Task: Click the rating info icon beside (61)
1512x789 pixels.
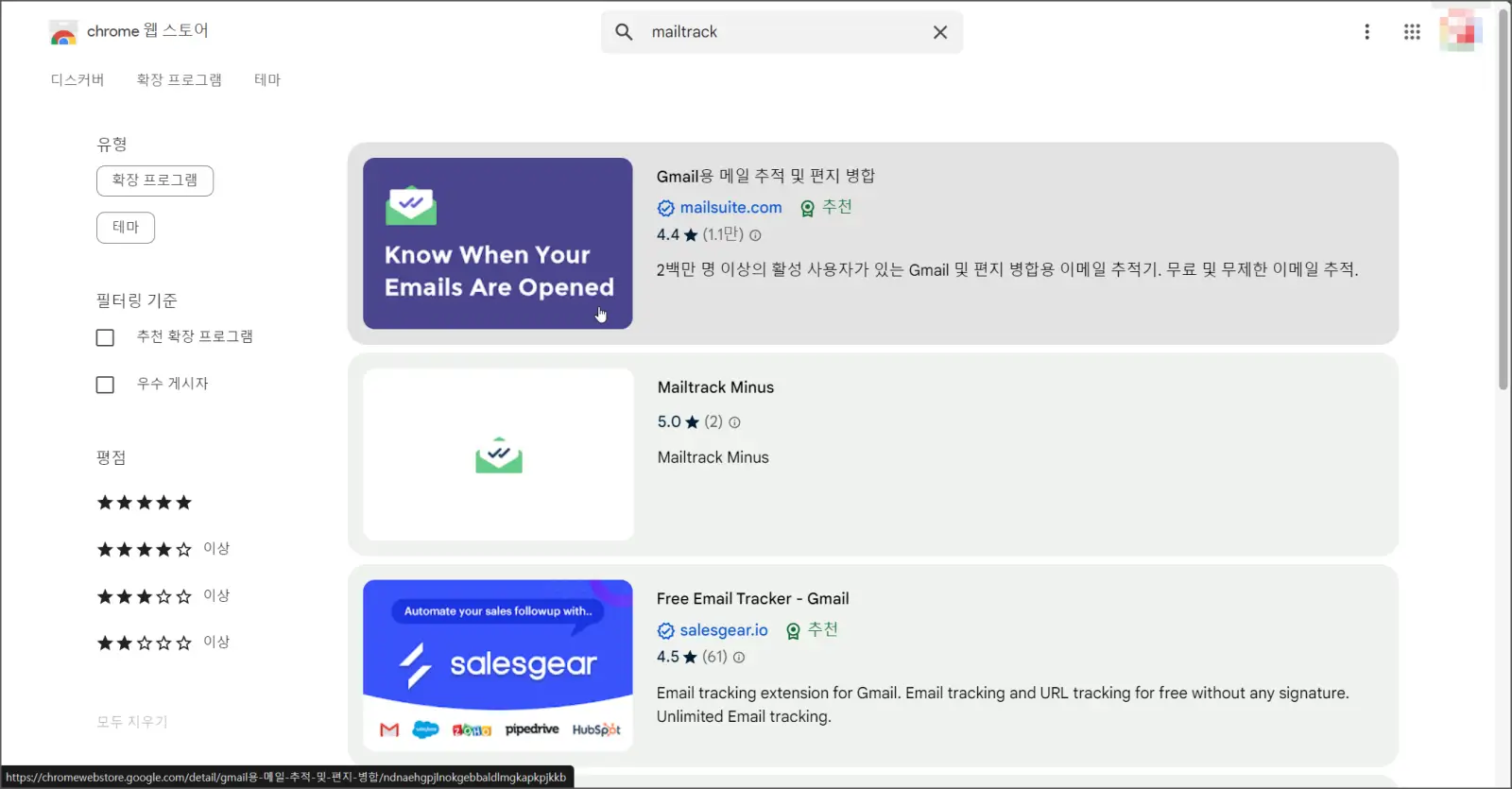Action: [x=739, y=658]
